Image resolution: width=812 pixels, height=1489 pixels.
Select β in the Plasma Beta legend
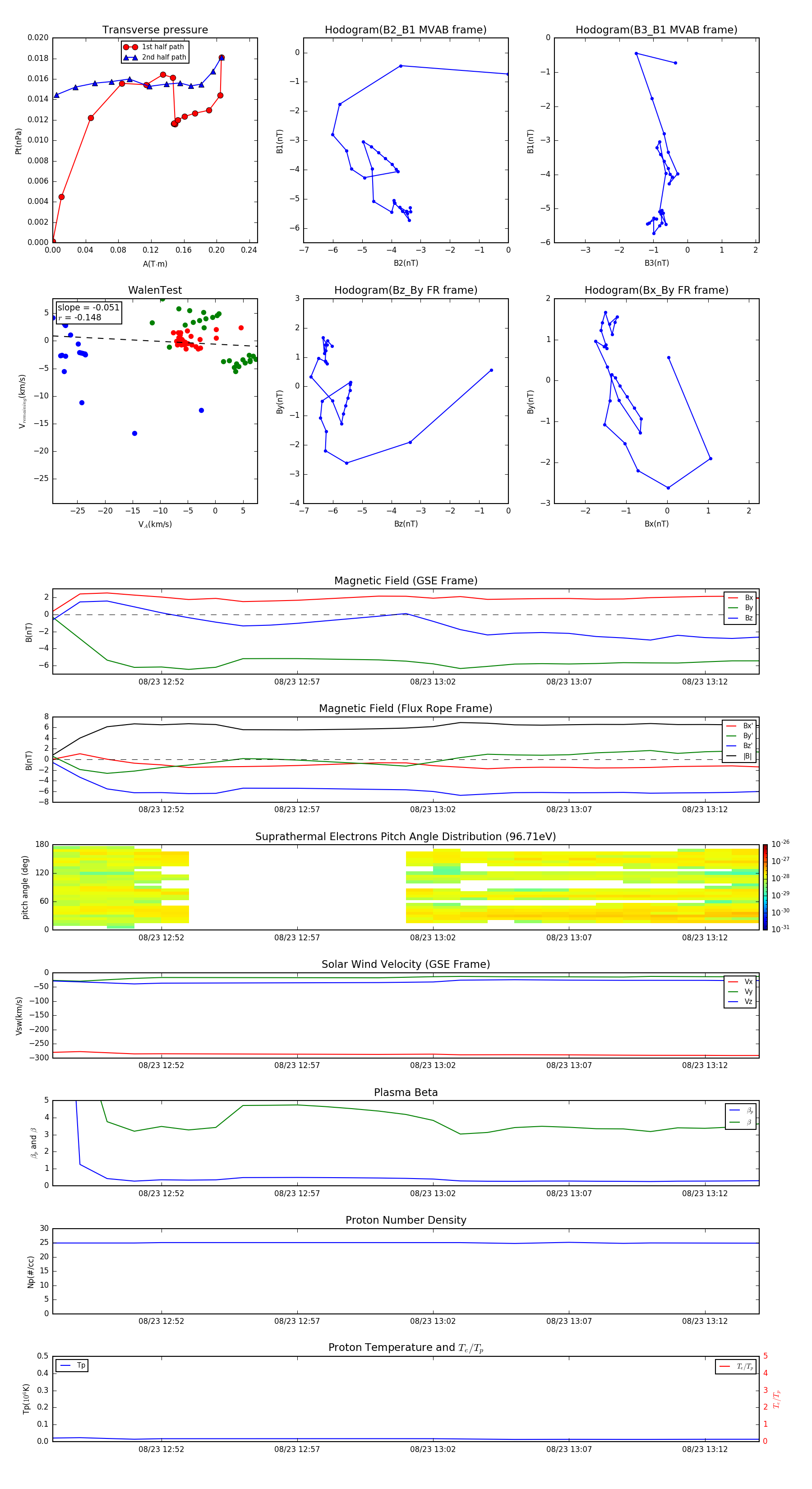tap(741, 1122)
